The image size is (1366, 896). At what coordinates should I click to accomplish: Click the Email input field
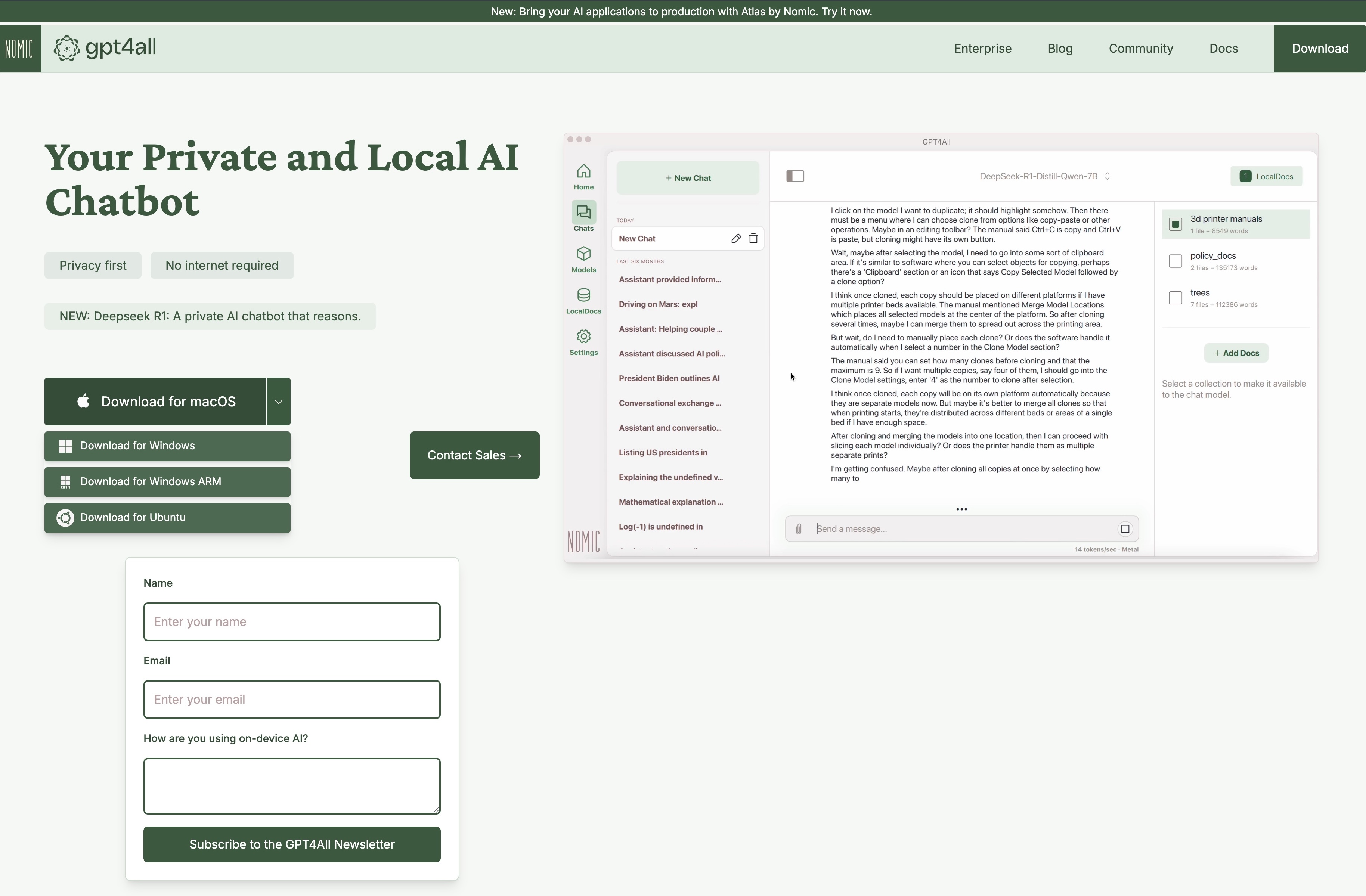coord(292,700)
